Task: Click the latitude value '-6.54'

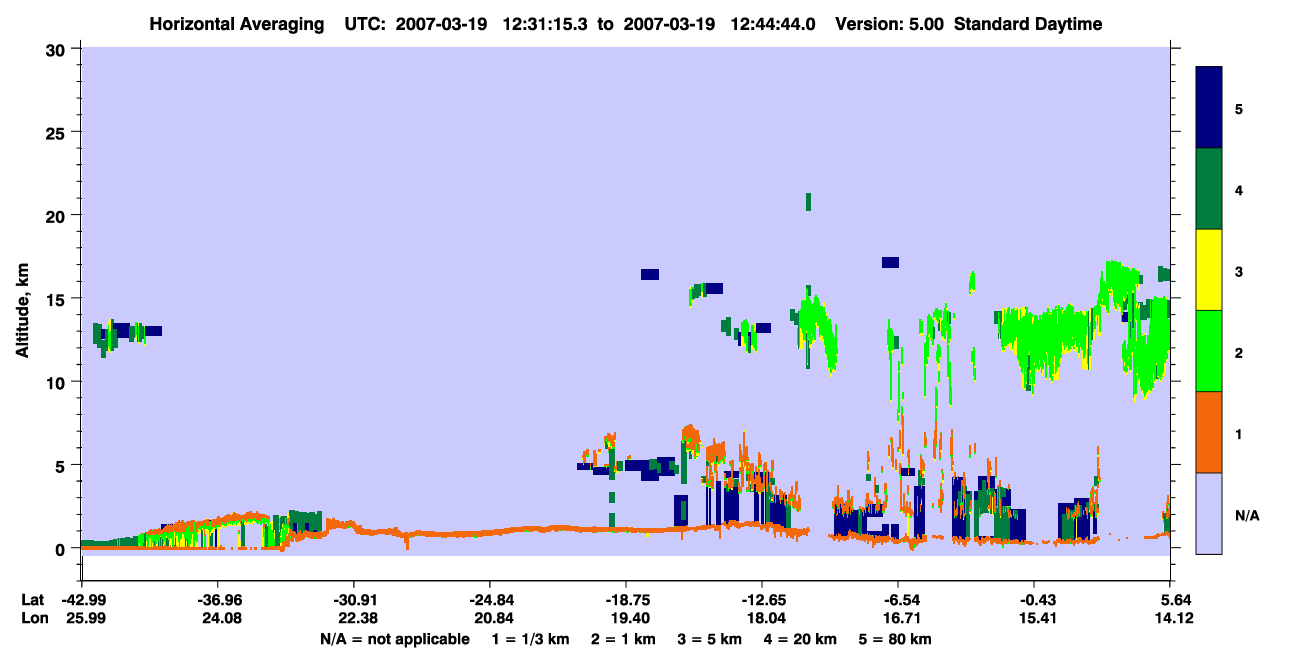Action: [x=899, y=599]
